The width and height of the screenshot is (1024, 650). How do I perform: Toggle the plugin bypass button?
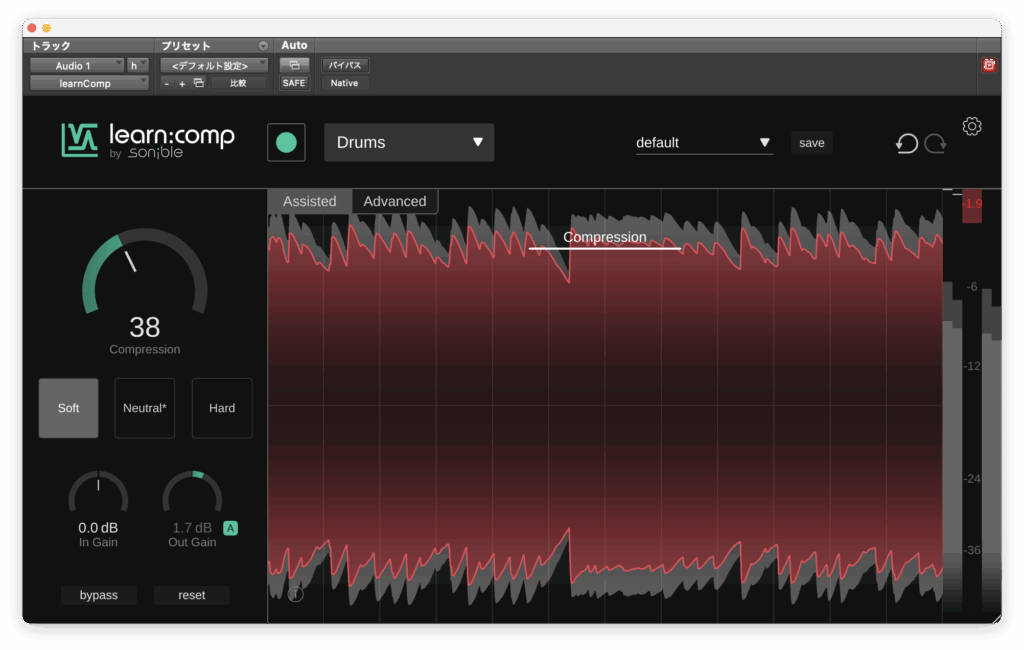coord(99,595)
